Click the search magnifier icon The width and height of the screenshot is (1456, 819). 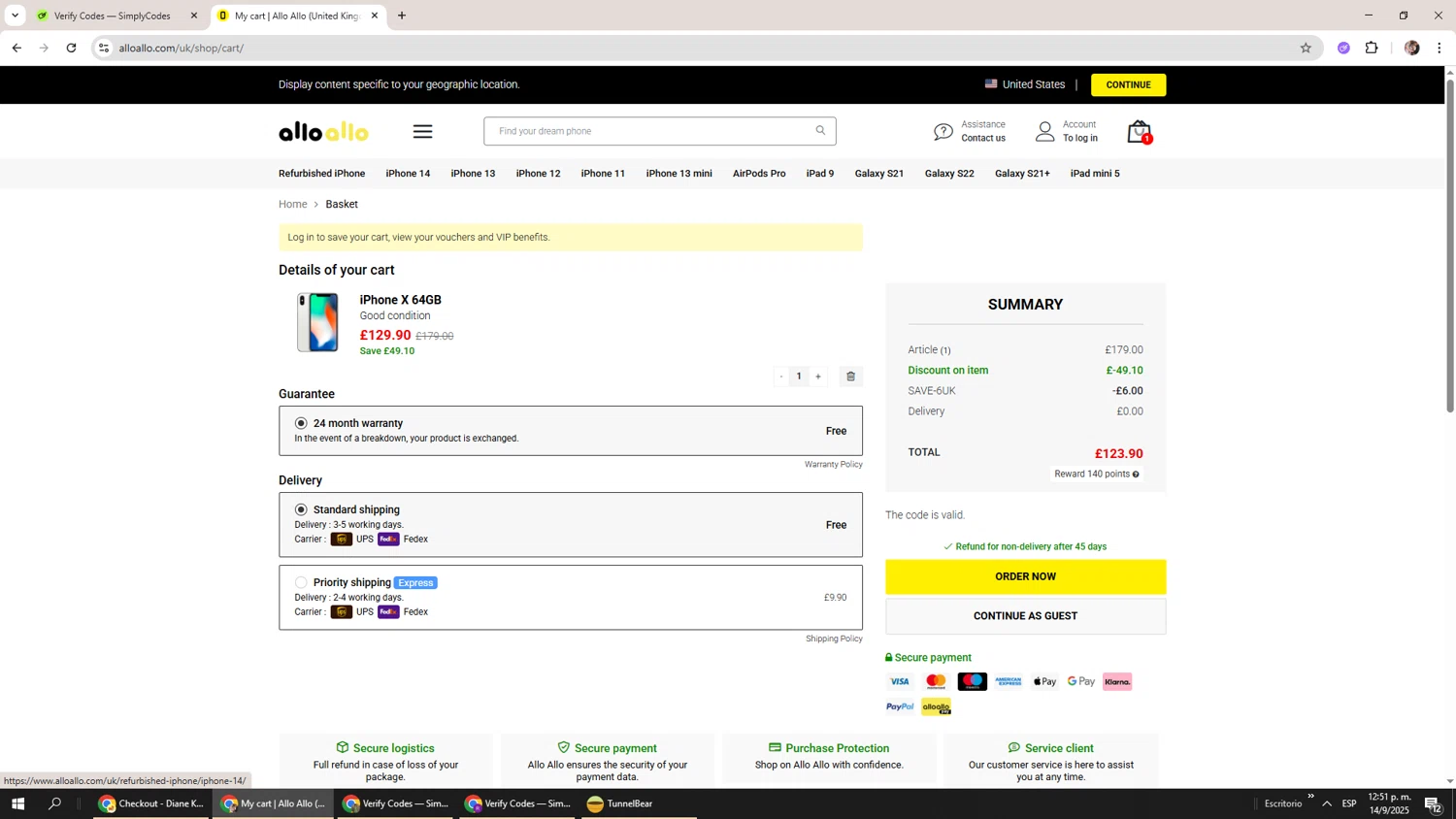click(x=820, y=131)
